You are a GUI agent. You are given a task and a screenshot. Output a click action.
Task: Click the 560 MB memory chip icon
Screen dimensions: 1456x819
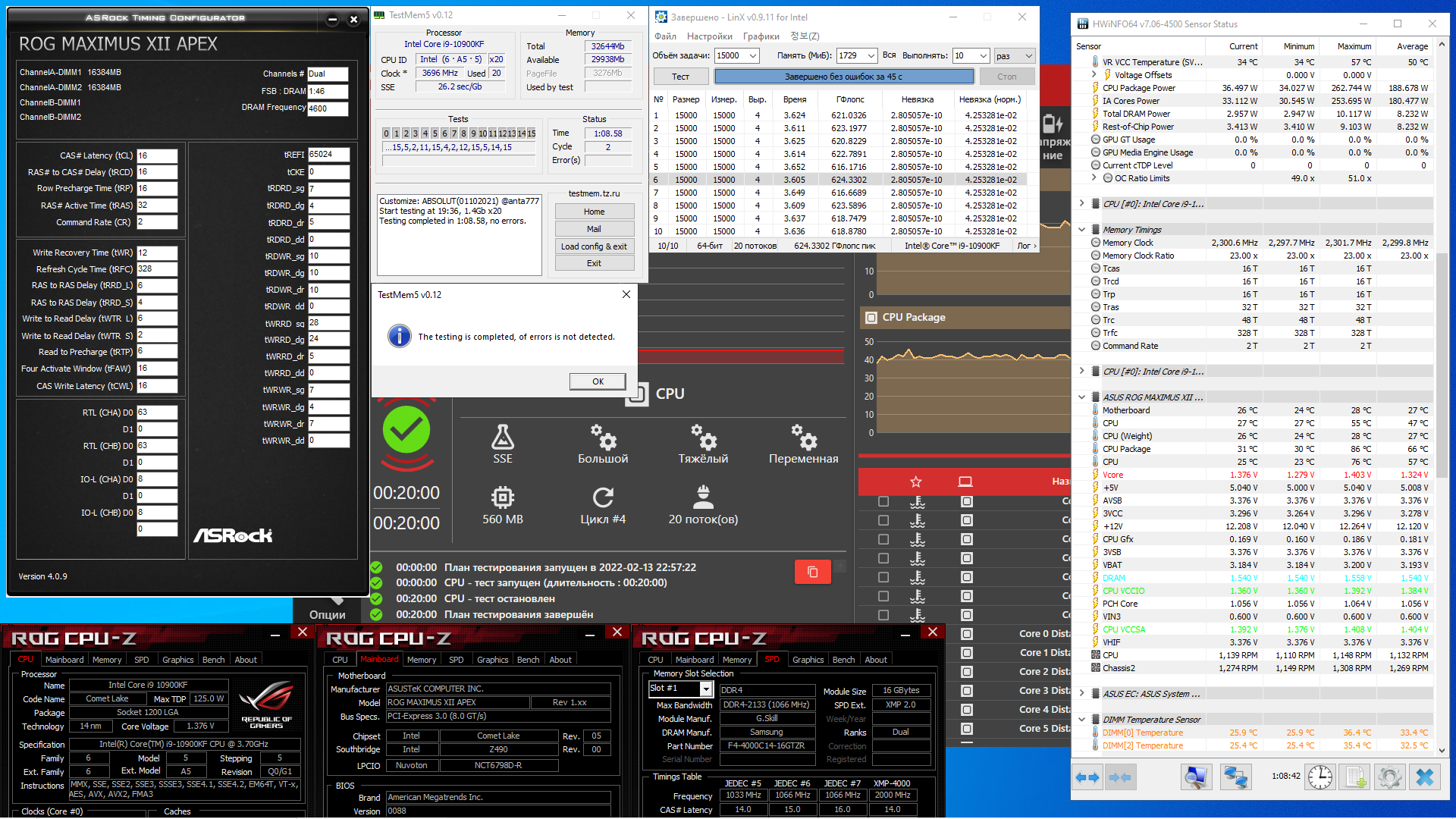pos(502,498)
